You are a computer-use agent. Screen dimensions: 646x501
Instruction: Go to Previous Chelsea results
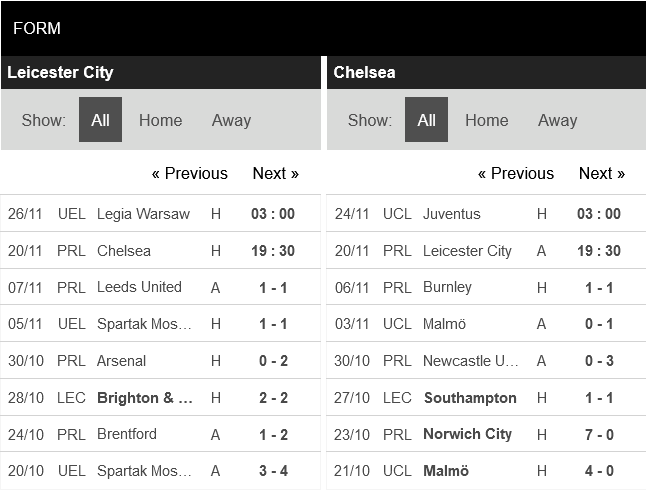(x=515, y=173)
